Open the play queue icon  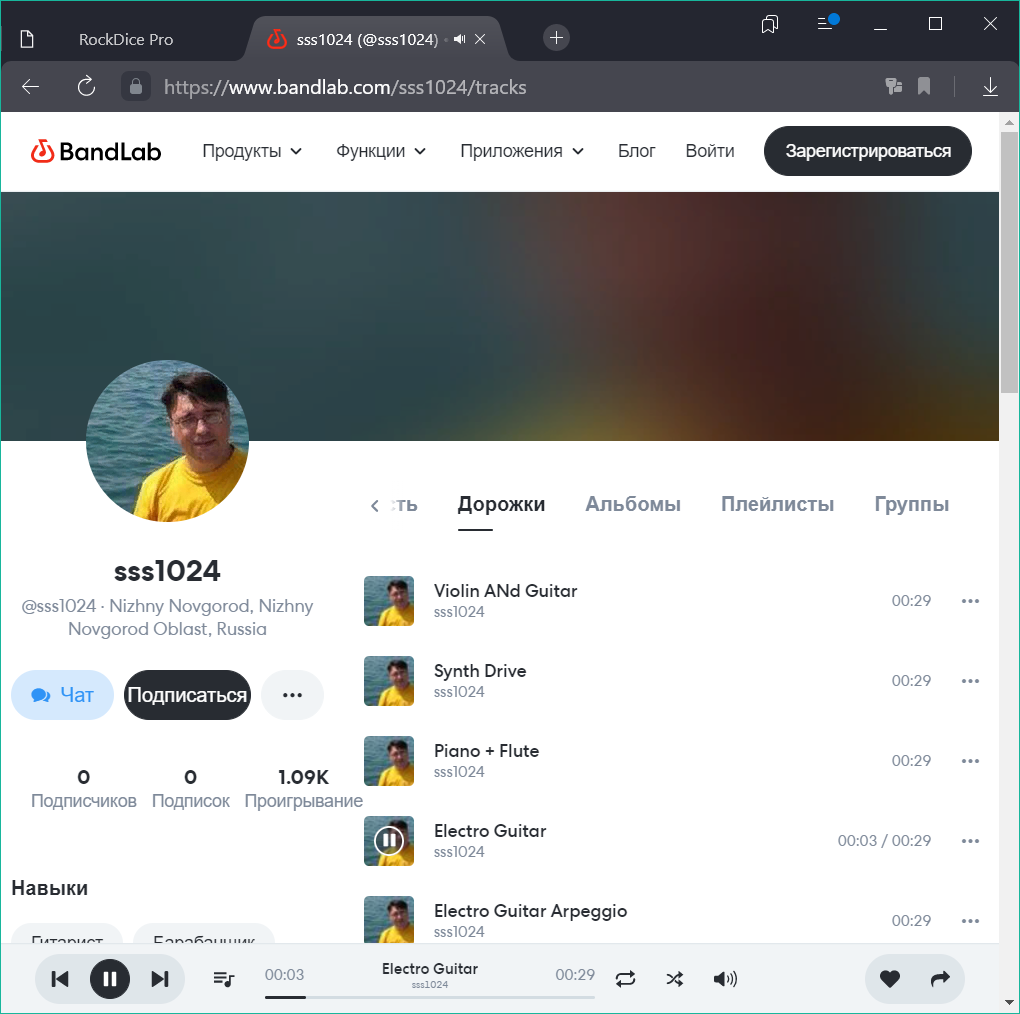[x=224, y=979]
